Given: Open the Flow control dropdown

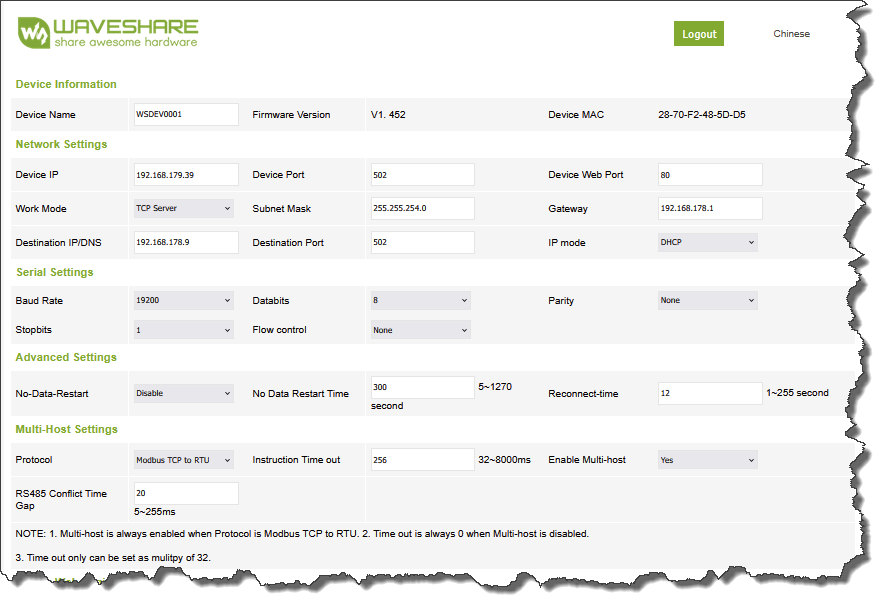Looking at the screenshot, I should (420, 330).
